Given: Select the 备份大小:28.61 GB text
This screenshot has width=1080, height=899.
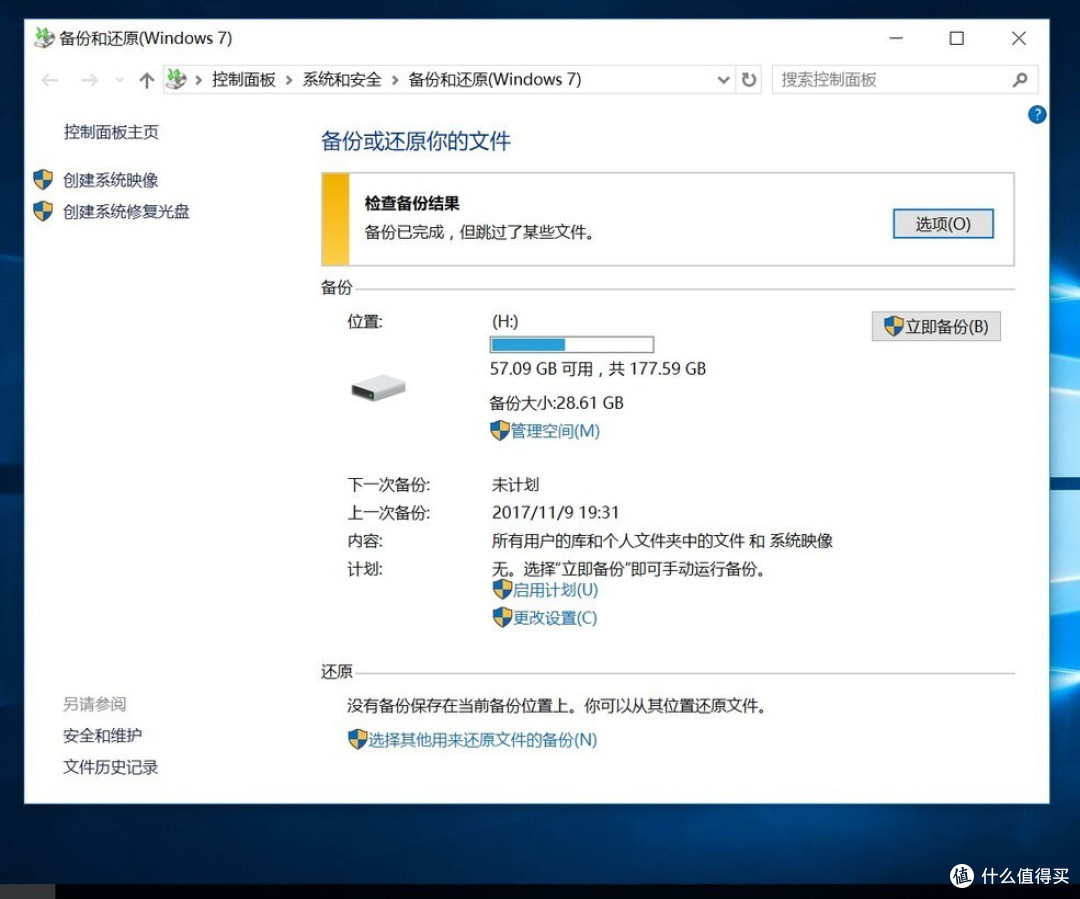Looking at the screenshot, I should click(x=557, y=403).
